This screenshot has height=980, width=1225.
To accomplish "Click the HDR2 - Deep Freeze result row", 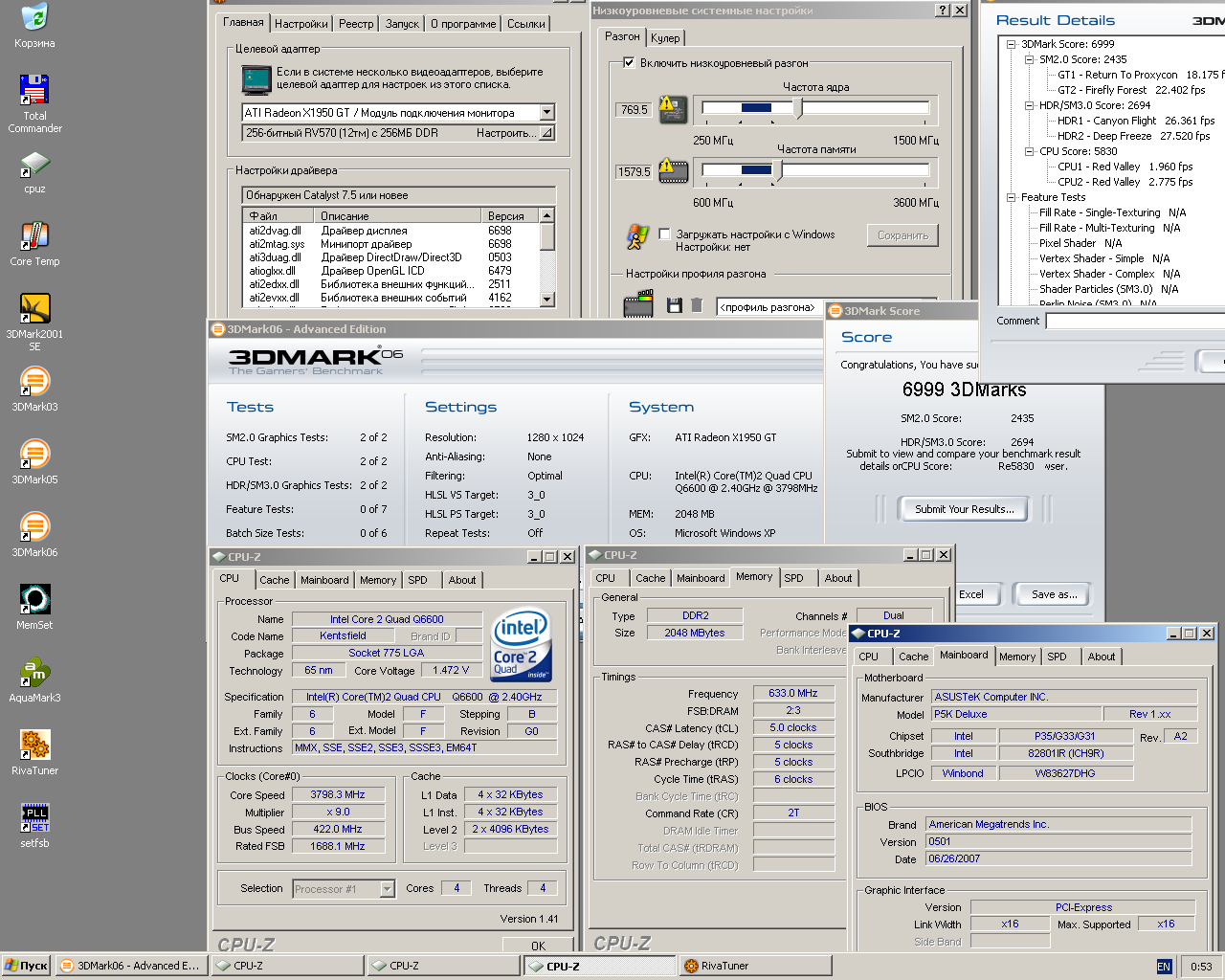I will click(1133, 136).
